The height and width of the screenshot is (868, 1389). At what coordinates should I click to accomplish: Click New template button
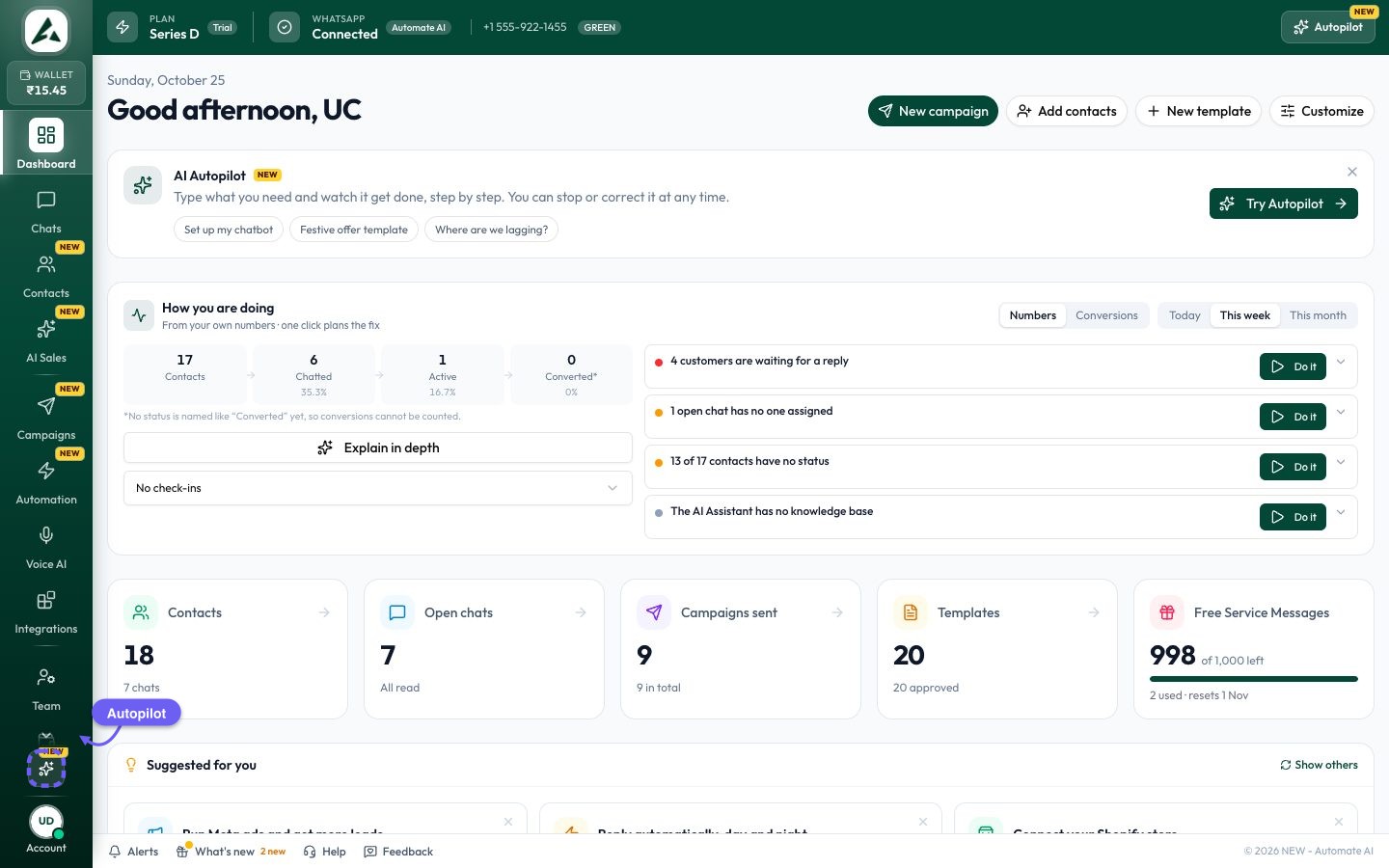click(x=1198, y=111)
